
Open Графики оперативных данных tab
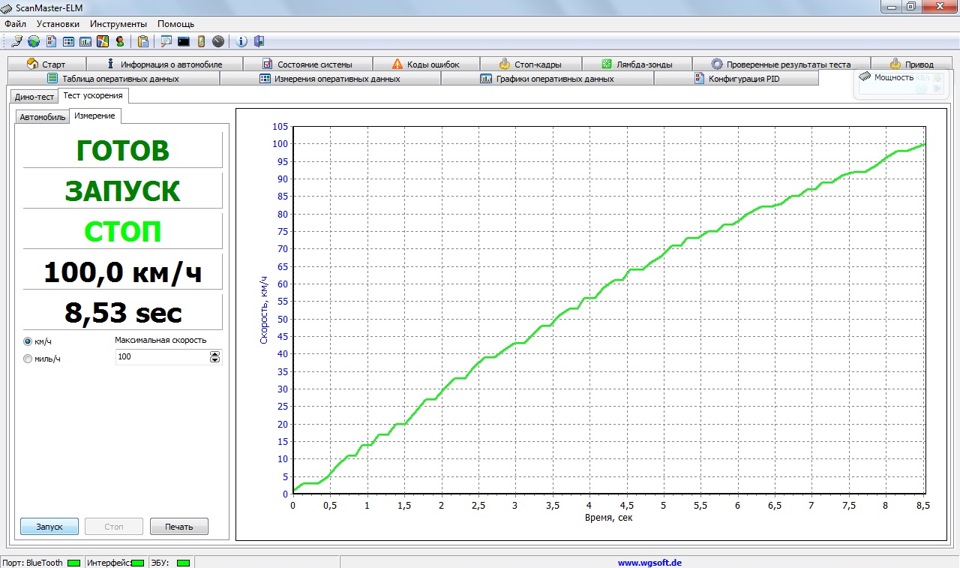pos(547,78)
